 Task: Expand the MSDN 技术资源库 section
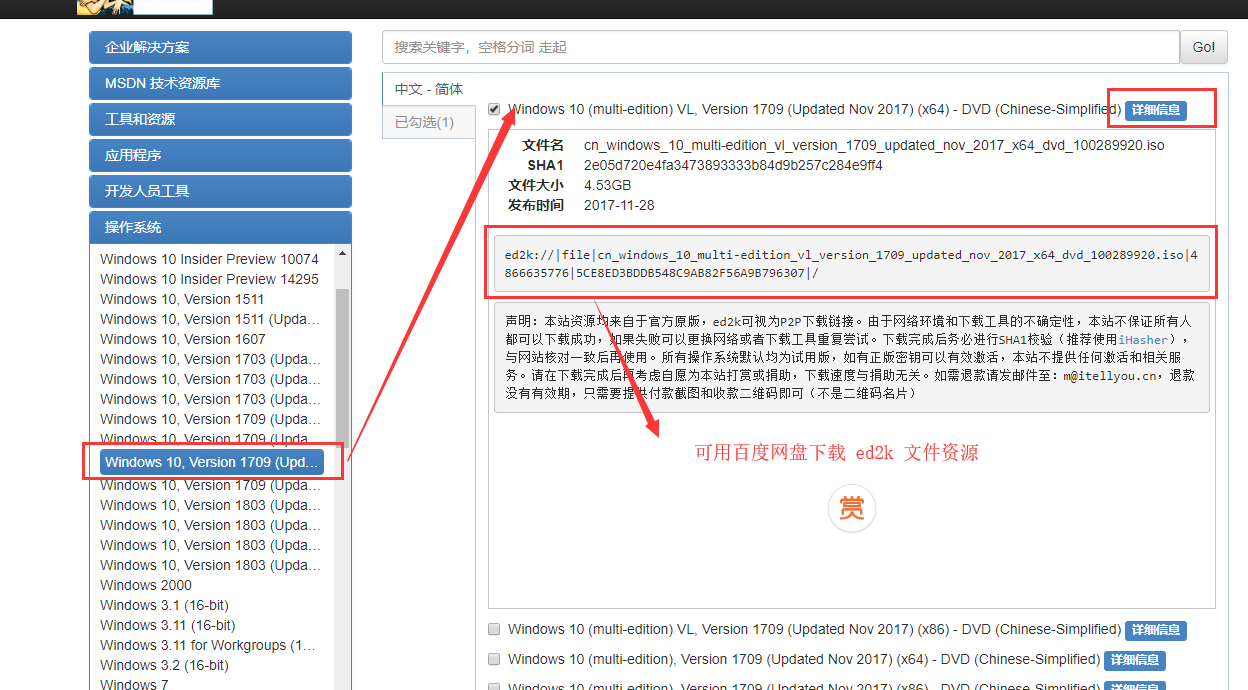(220, 83)
